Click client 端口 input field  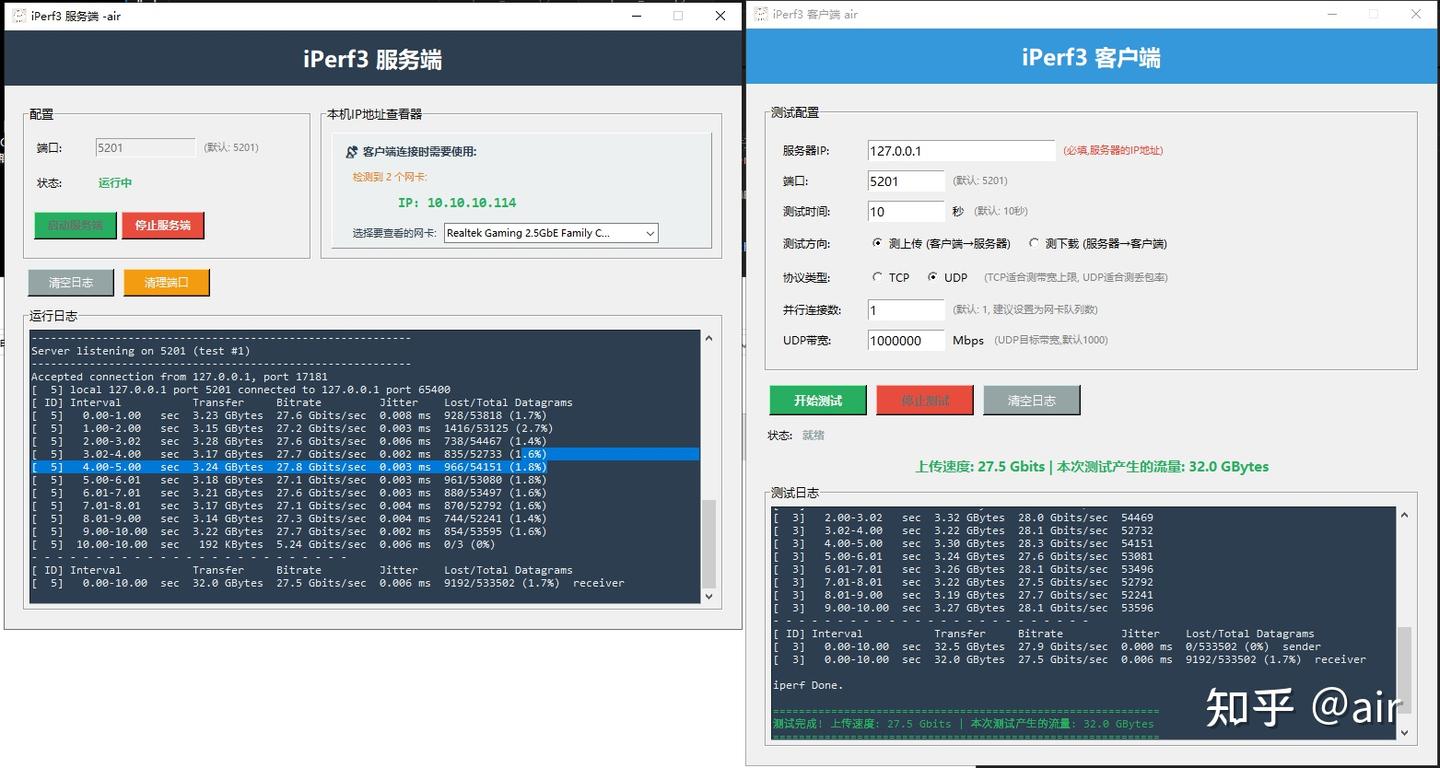tap(906, 181)
